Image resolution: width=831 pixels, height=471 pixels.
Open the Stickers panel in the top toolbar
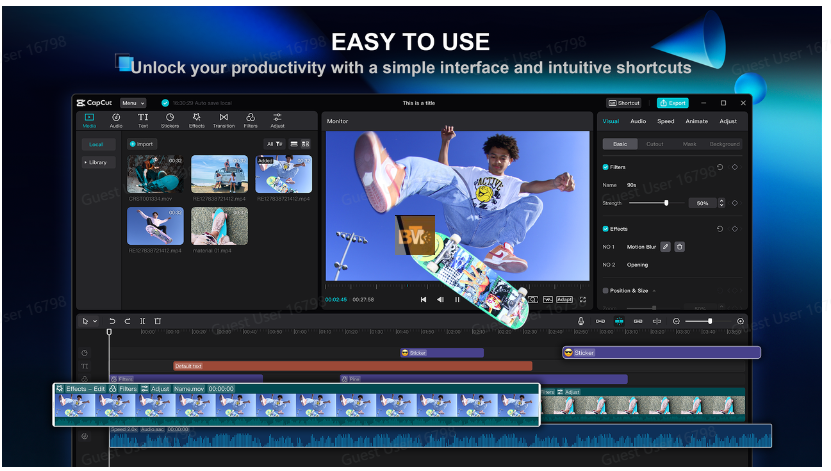coord(169,120)
